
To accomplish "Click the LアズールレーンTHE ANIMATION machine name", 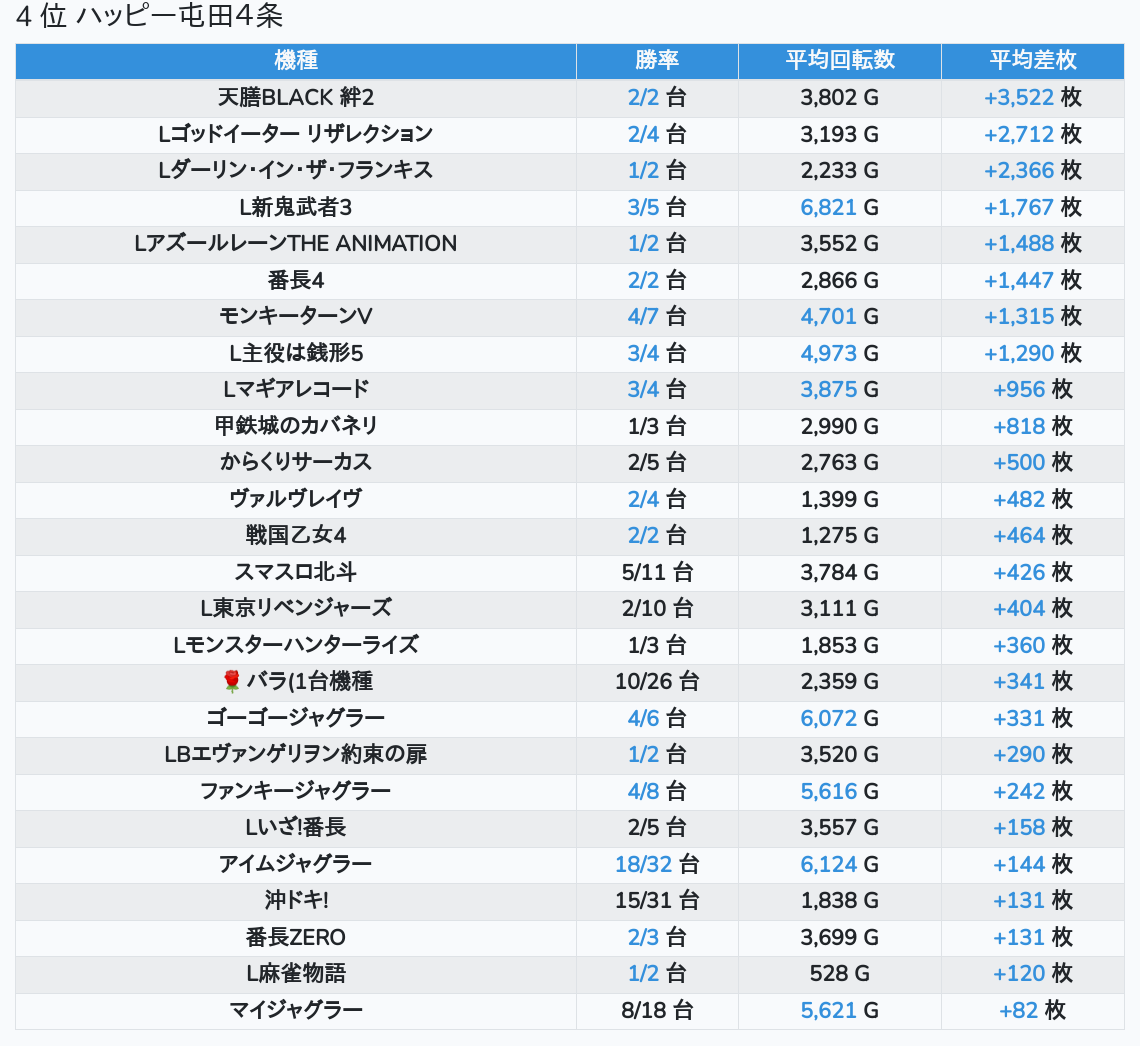I will pyautogui.click(x=295, y=243).
